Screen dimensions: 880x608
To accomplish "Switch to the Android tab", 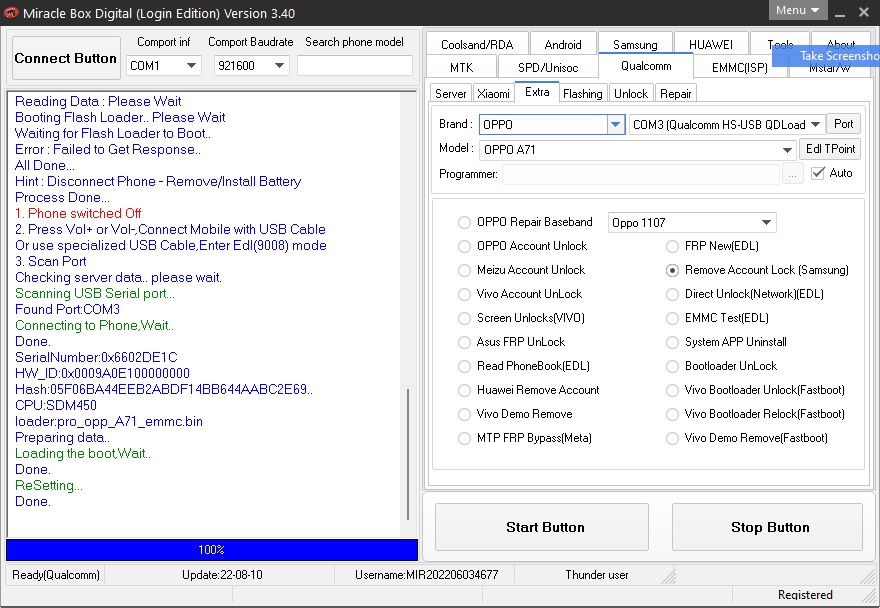I will point(563,44).
